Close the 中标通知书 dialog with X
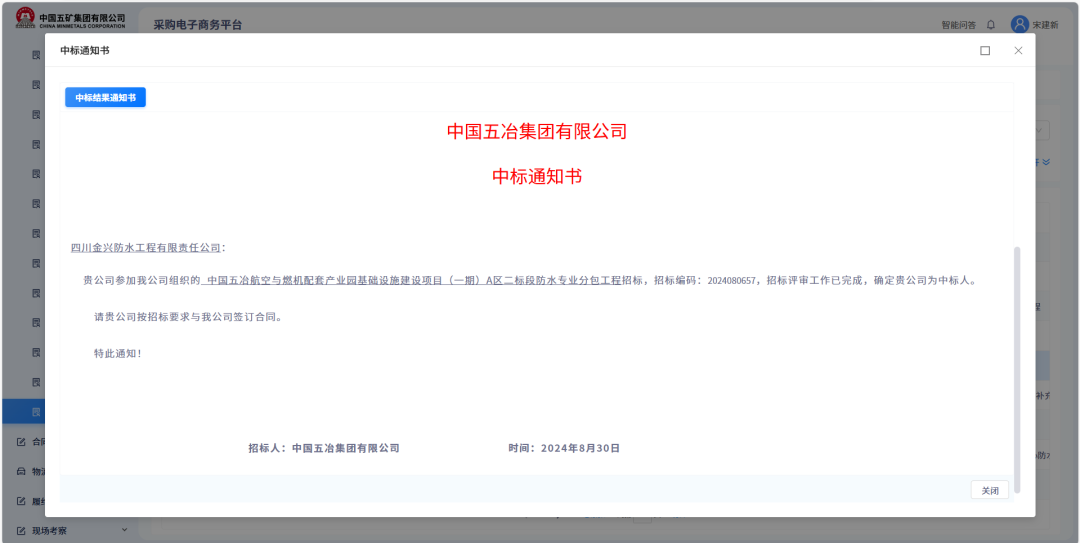Viewport: 1080px width, 543px height. (x=1018, y=50)
